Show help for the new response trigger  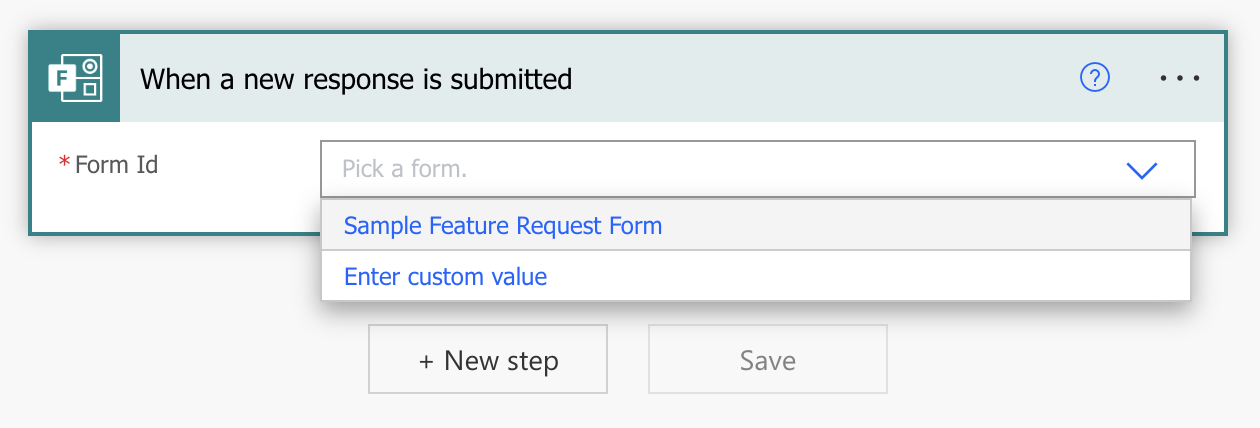pyautogui.click(x=1096, y=77)
